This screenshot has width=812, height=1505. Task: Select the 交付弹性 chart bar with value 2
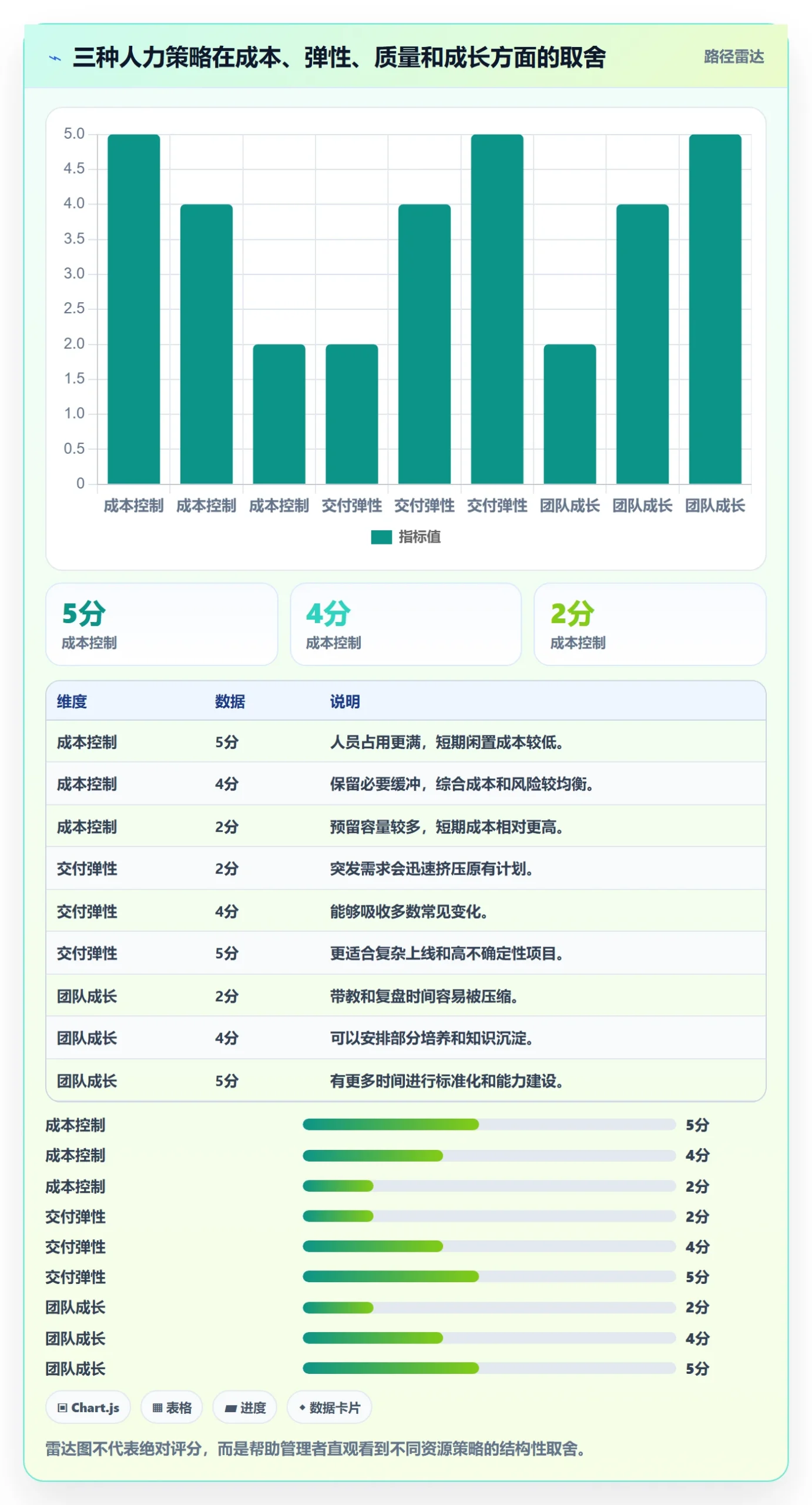[x=352, y=414]
